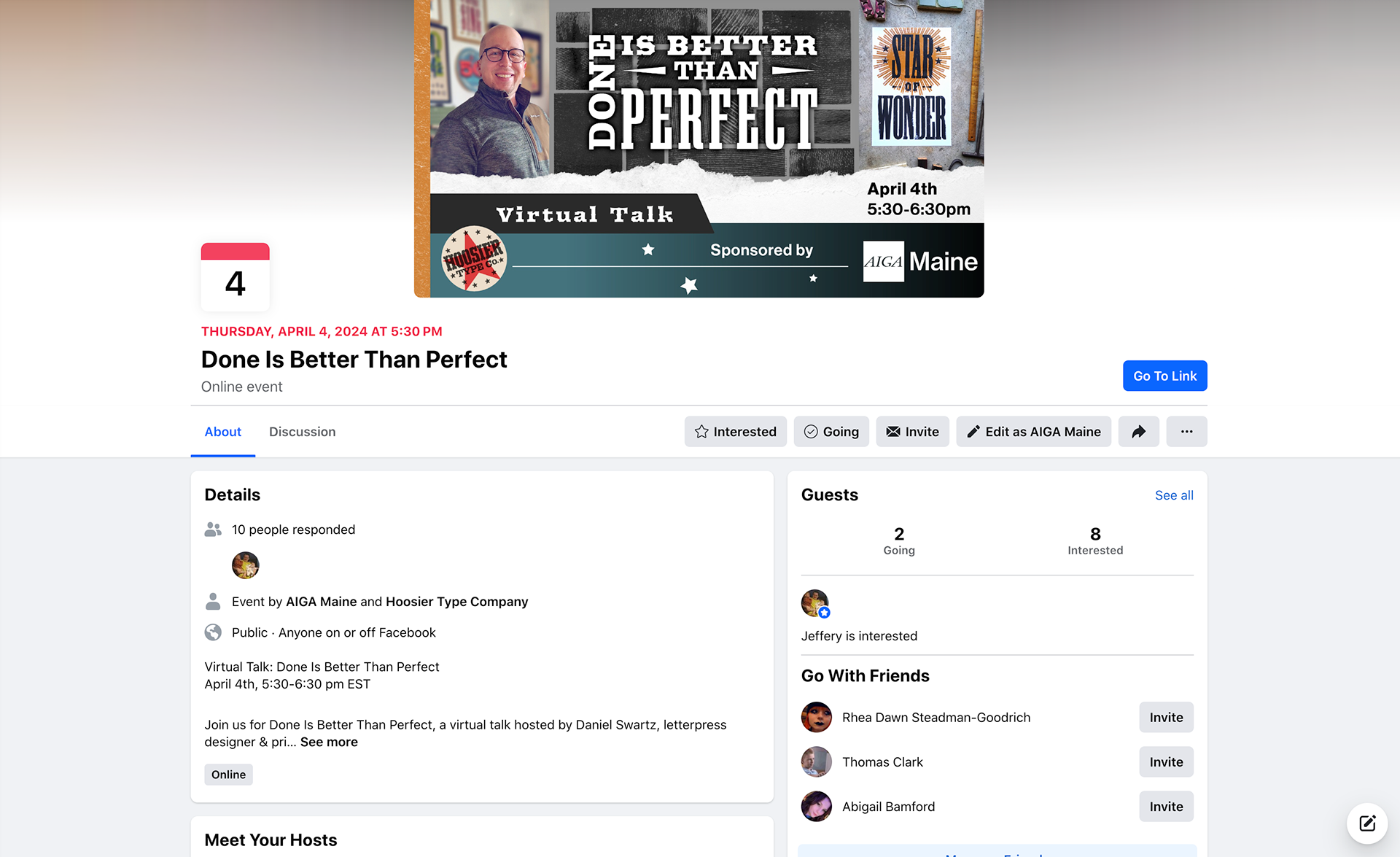Screen dimensions: 1400x857
Task: Open Rhea Dawn Steadman-Goodrich's profile picture
Action: 817,718
